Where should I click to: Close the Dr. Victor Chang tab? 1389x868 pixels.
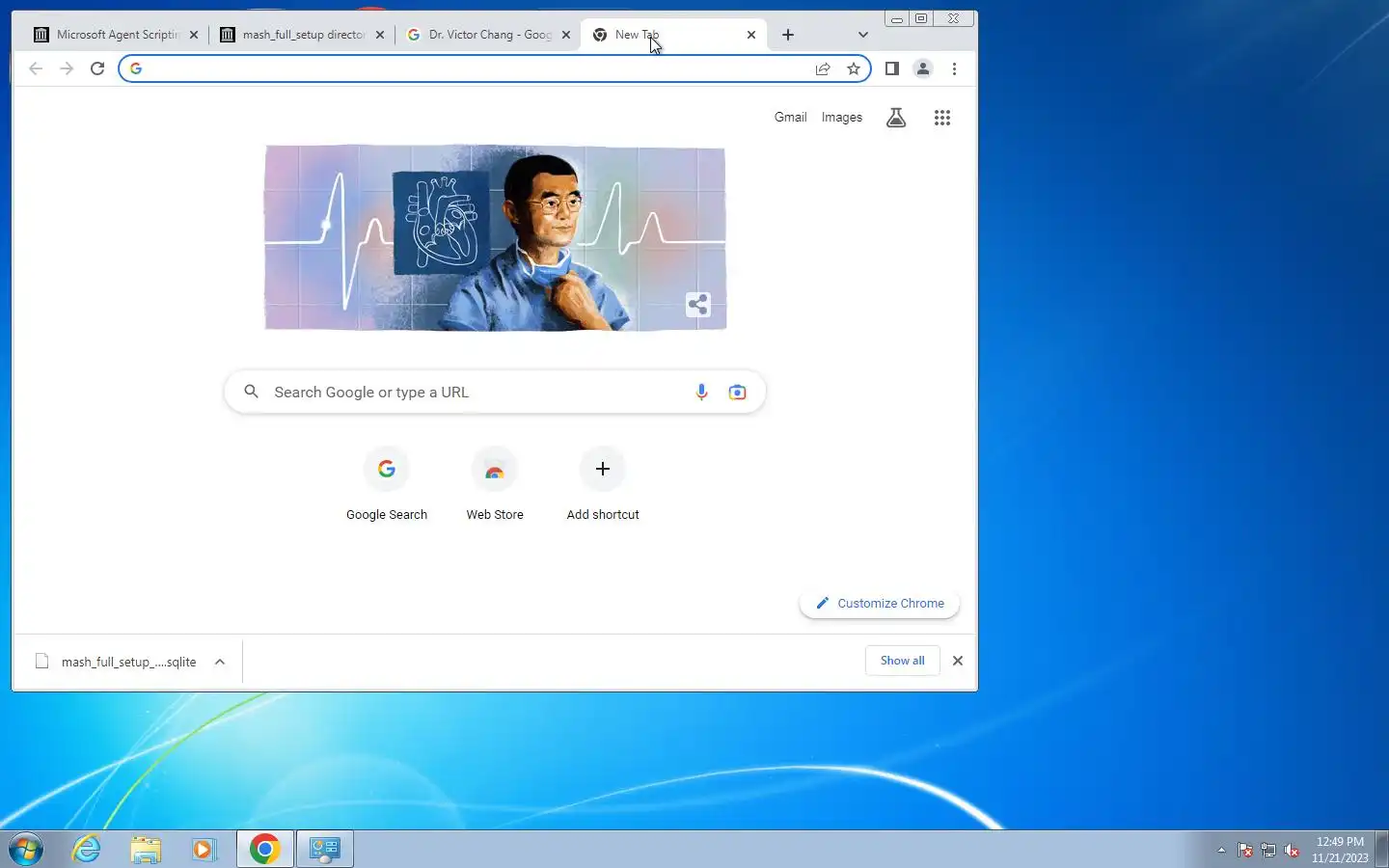(566, 35)
